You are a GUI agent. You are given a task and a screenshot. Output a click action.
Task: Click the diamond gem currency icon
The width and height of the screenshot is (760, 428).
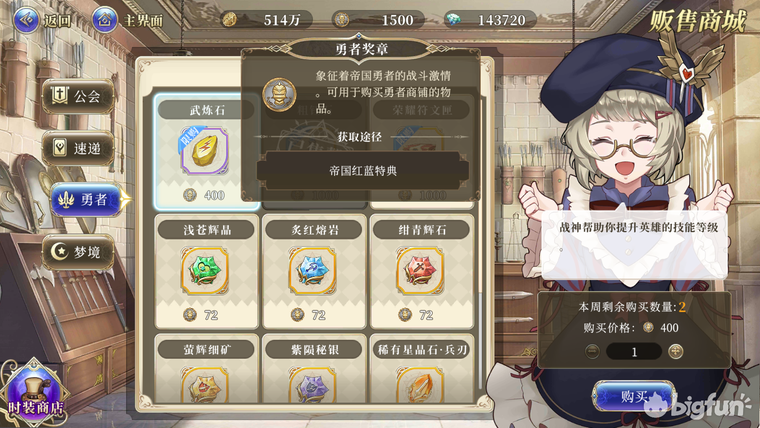point(453,20)
